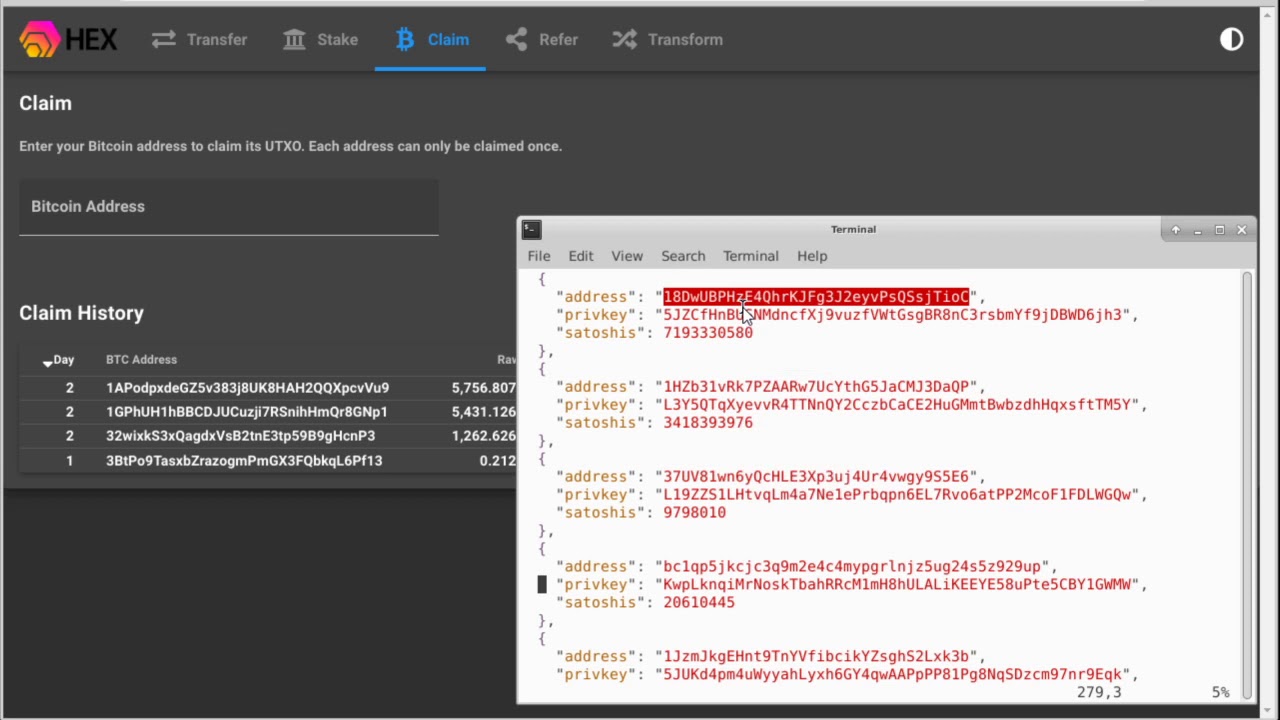This screenshot has height=720, width=1280.
Task: Open the Claim tab
Action: (431, 40)
